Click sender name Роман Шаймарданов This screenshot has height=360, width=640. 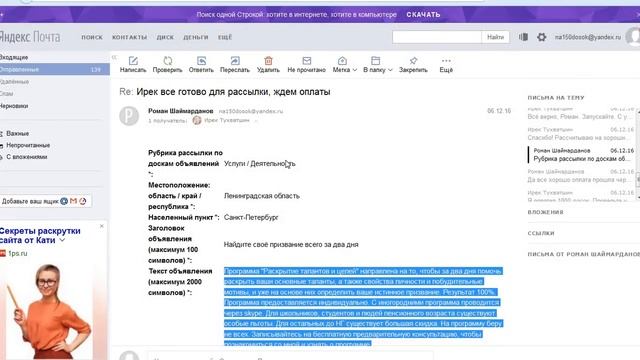coord(180,111)
